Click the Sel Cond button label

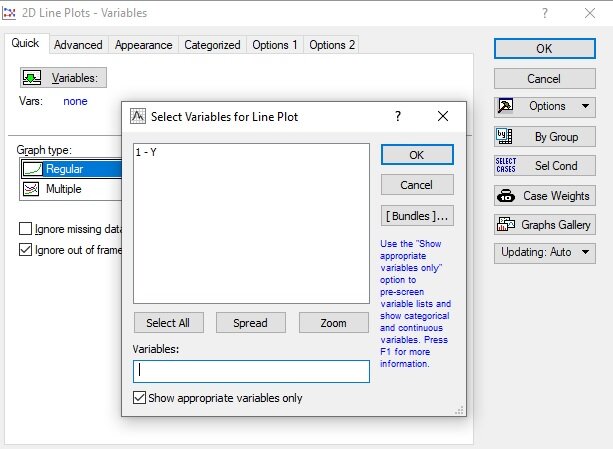pyautogui.click(x=556, y=166)
